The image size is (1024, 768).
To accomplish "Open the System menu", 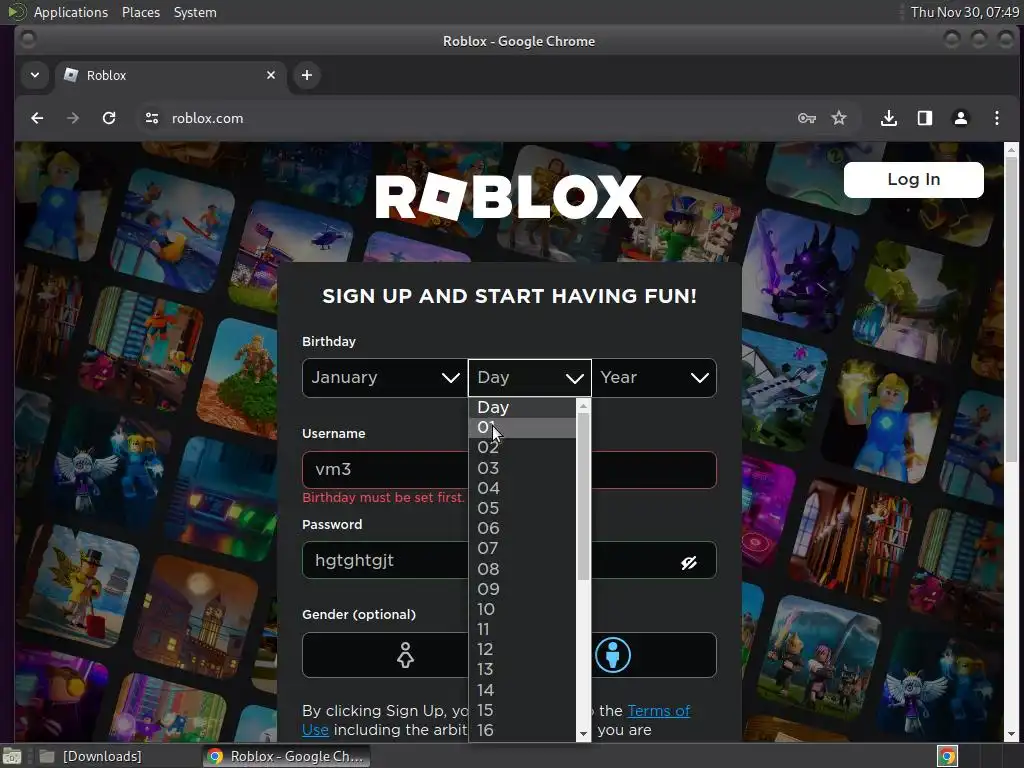I will coord(195,12).
